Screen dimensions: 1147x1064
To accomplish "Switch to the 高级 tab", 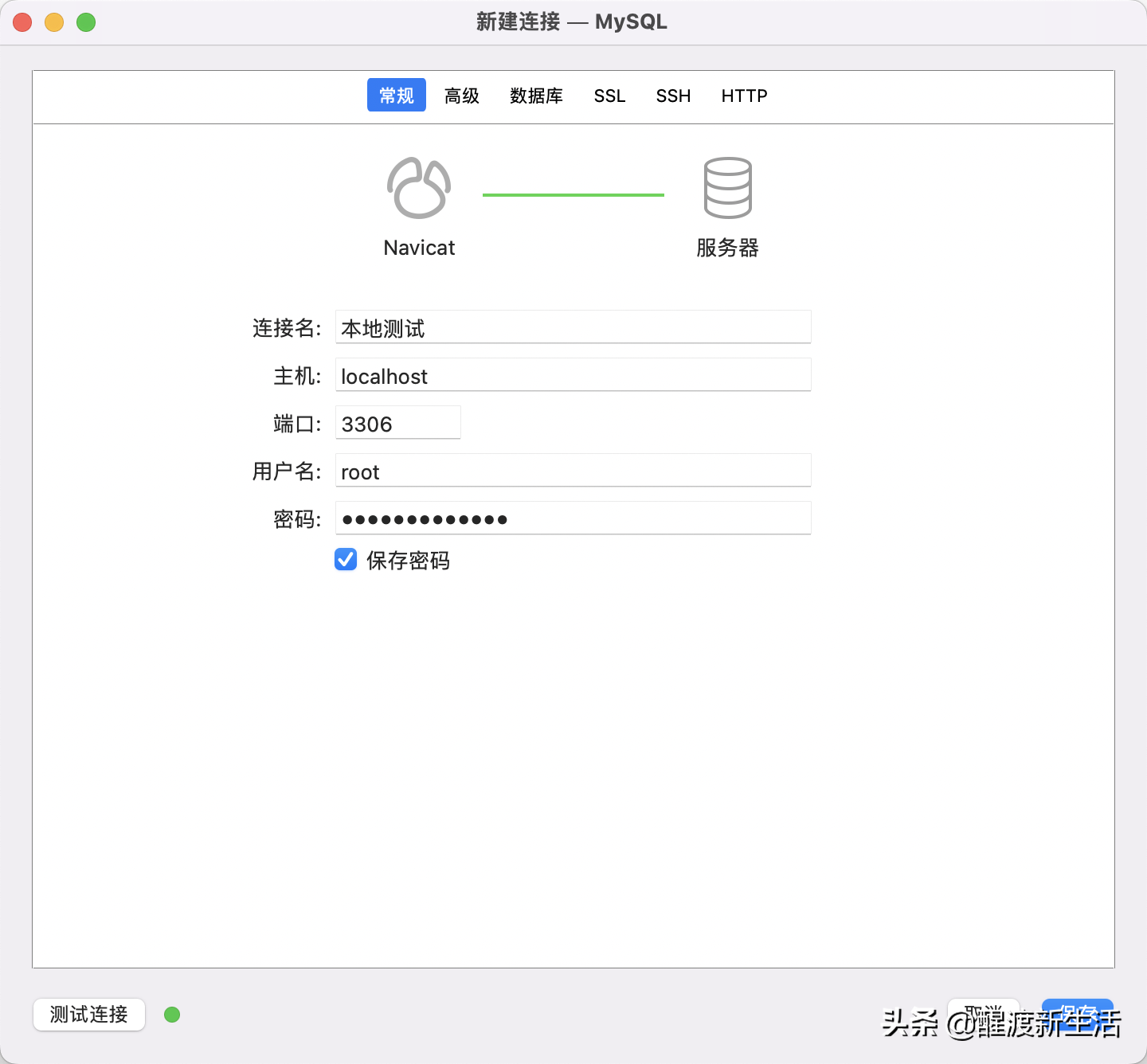I will [461, 96].
